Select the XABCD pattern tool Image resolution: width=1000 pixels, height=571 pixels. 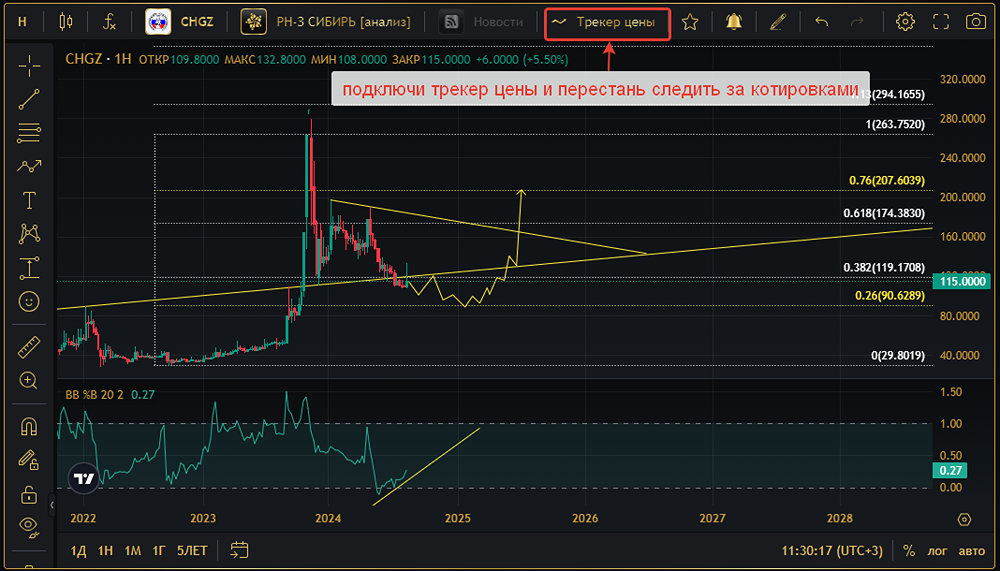(x=29, y=234)
